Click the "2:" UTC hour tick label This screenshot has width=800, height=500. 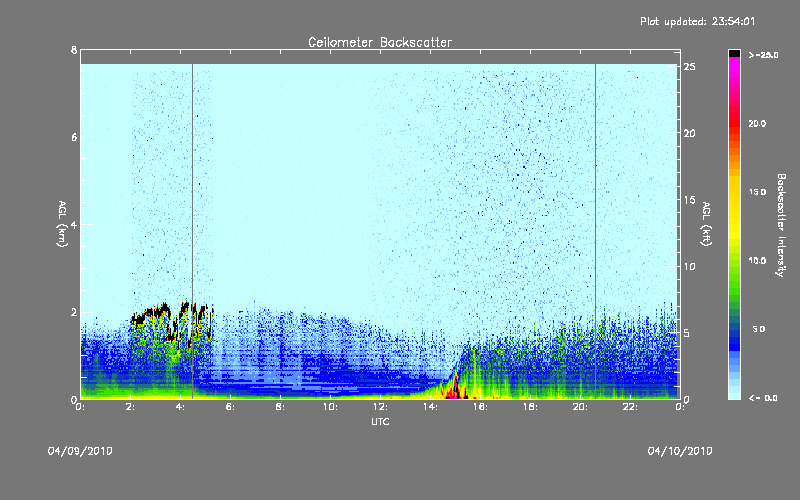131,407
